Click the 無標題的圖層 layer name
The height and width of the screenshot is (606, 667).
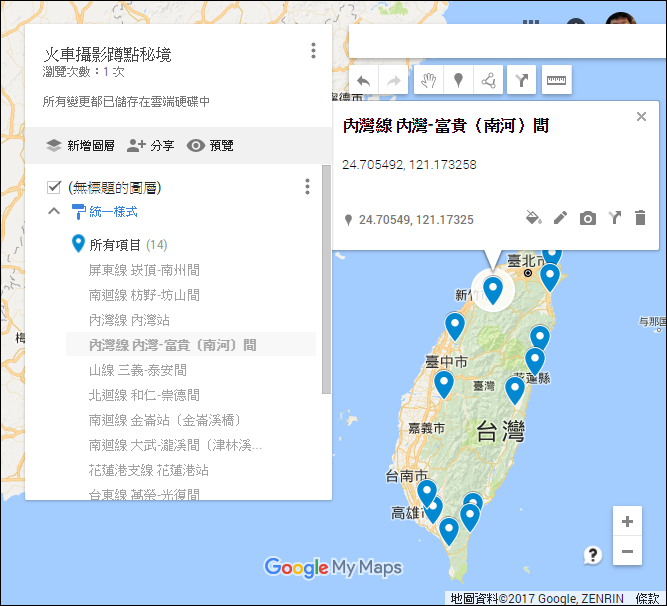click(114, 187)
